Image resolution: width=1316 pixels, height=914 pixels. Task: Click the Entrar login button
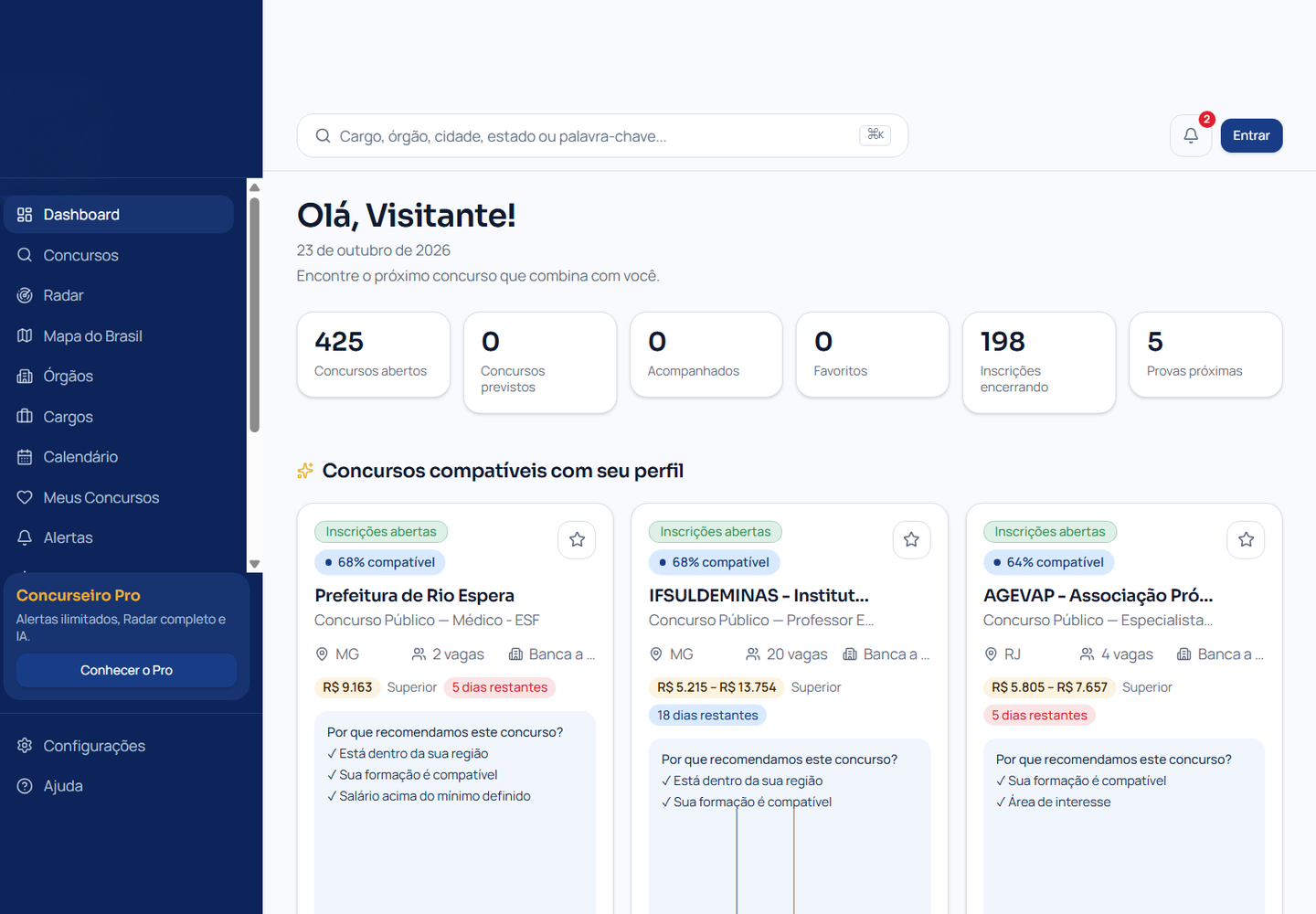(1251, 135)
